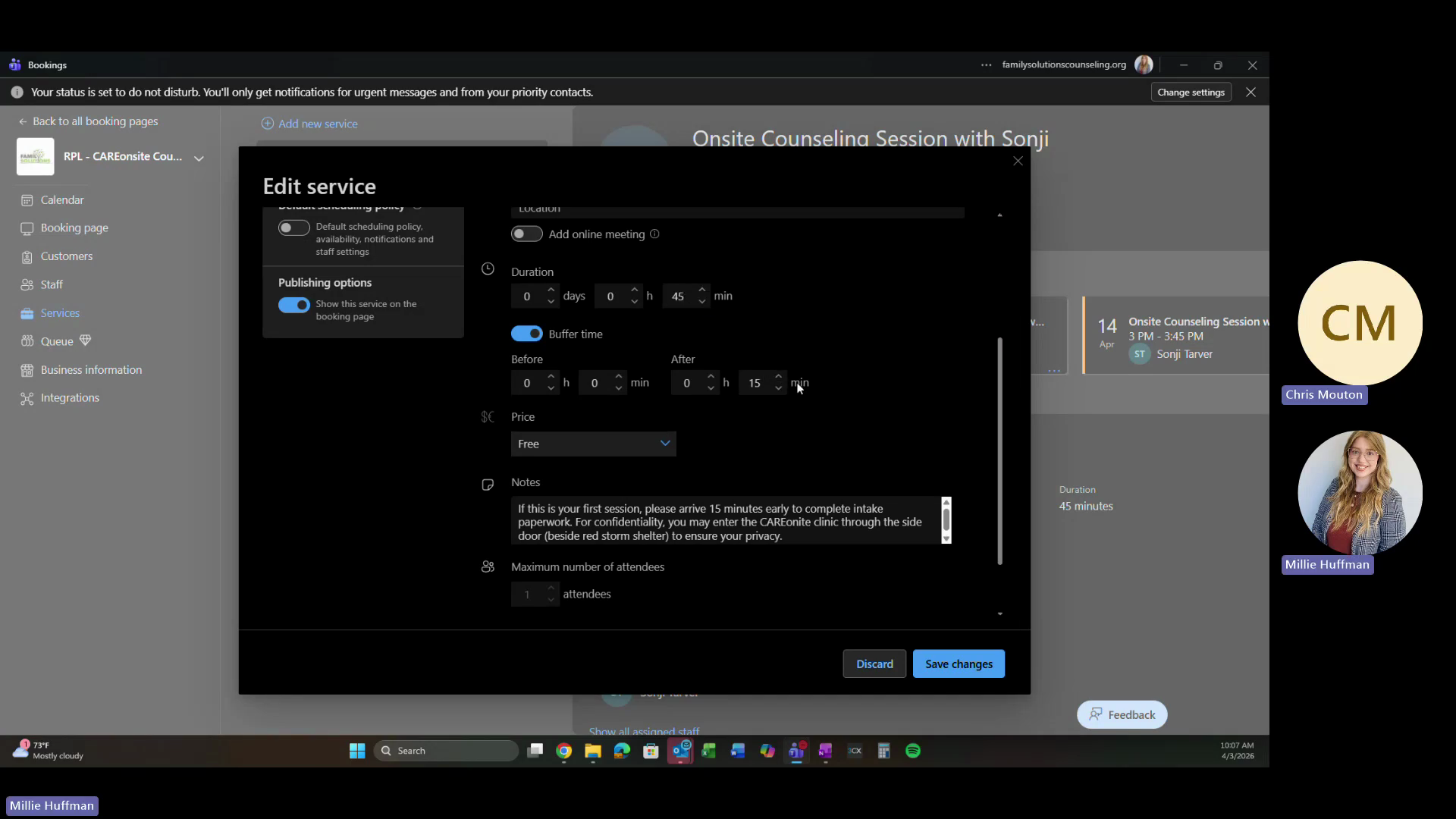Toggle the Buffer time switch

[526, 334]
